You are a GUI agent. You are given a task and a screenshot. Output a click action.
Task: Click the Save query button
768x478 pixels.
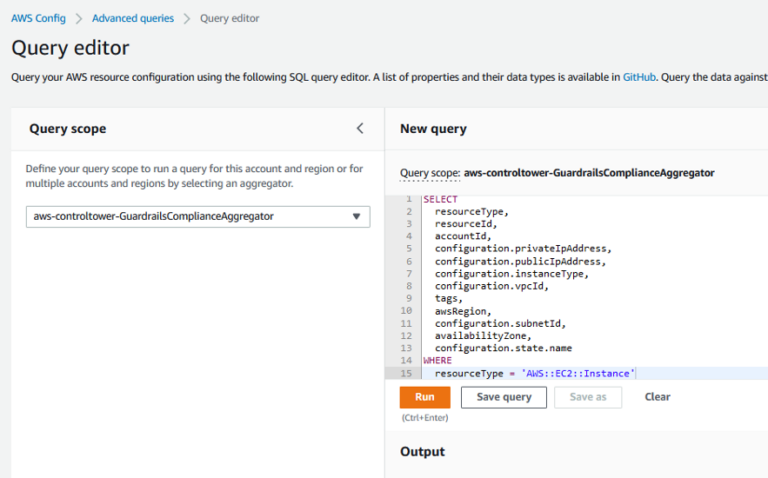tap(504, 397)
